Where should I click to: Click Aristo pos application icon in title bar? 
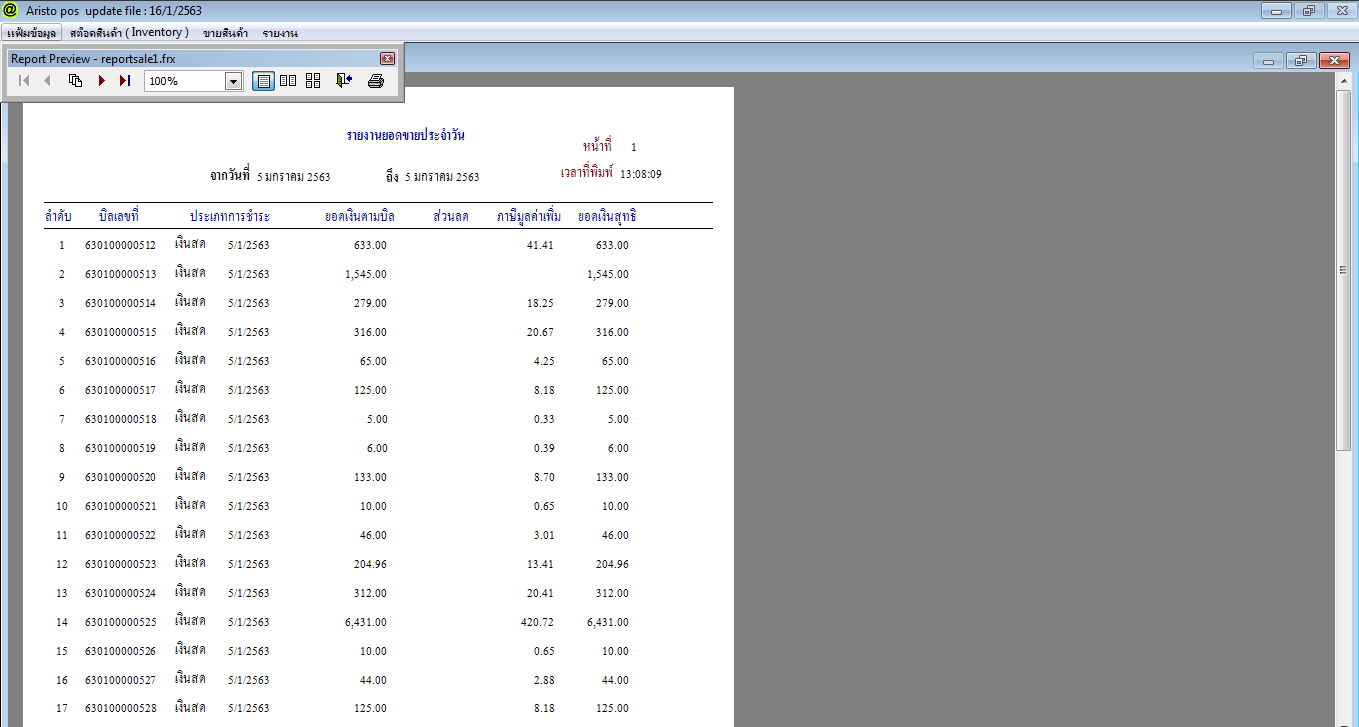coord(11,10)
